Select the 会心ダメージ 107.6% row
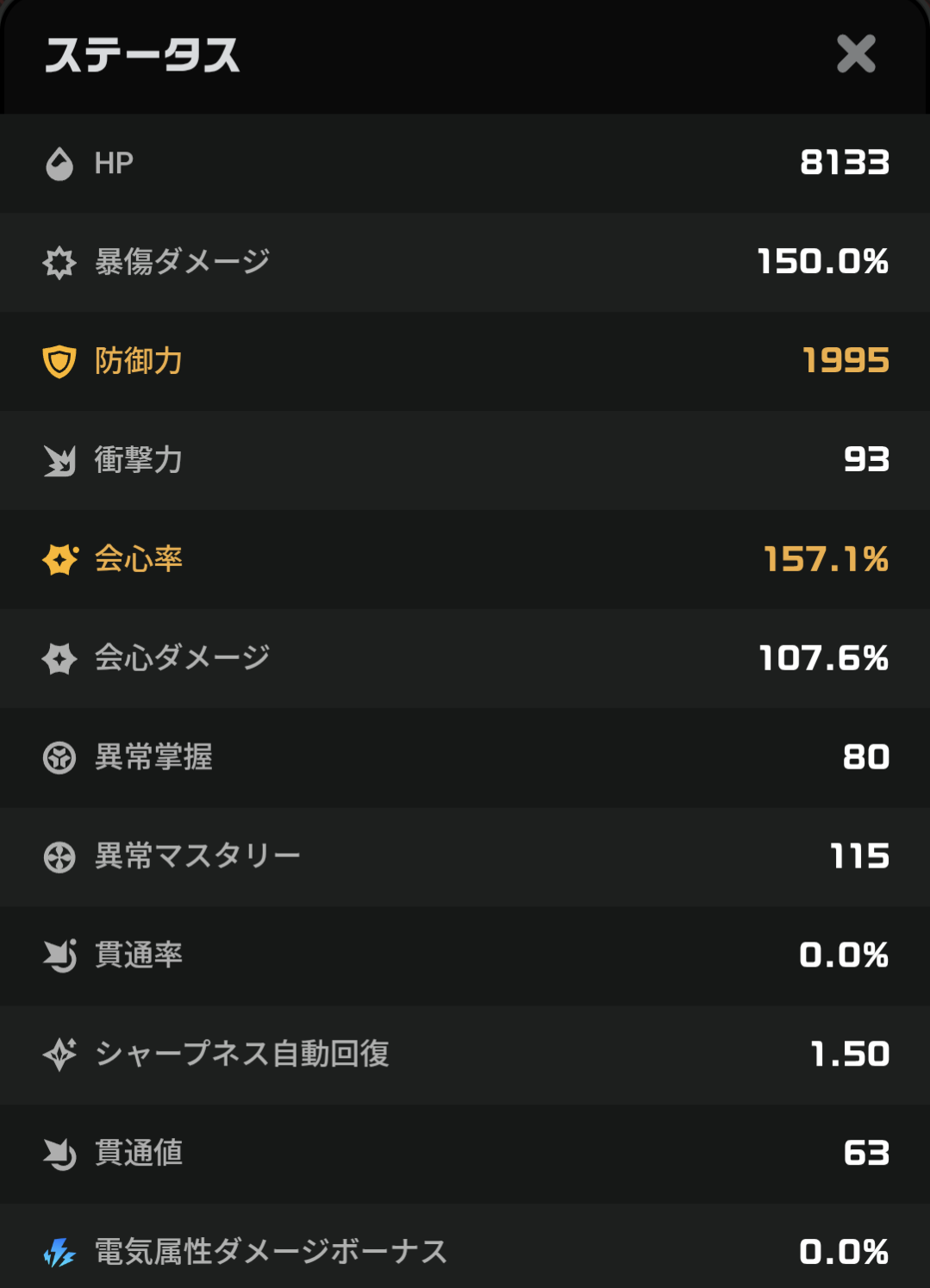 click(x=465, y=658)
